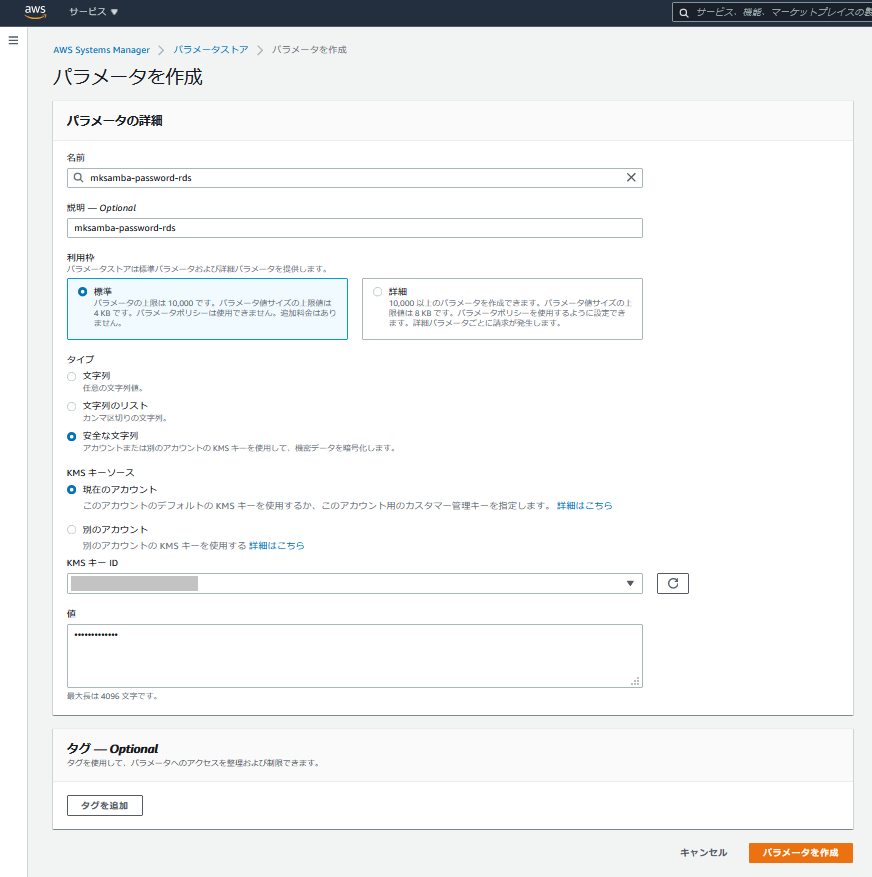Screen dimensions: 872x877
Task: Select 現在のアカウント as KMS key source
Action: click(x=72, y=489)
